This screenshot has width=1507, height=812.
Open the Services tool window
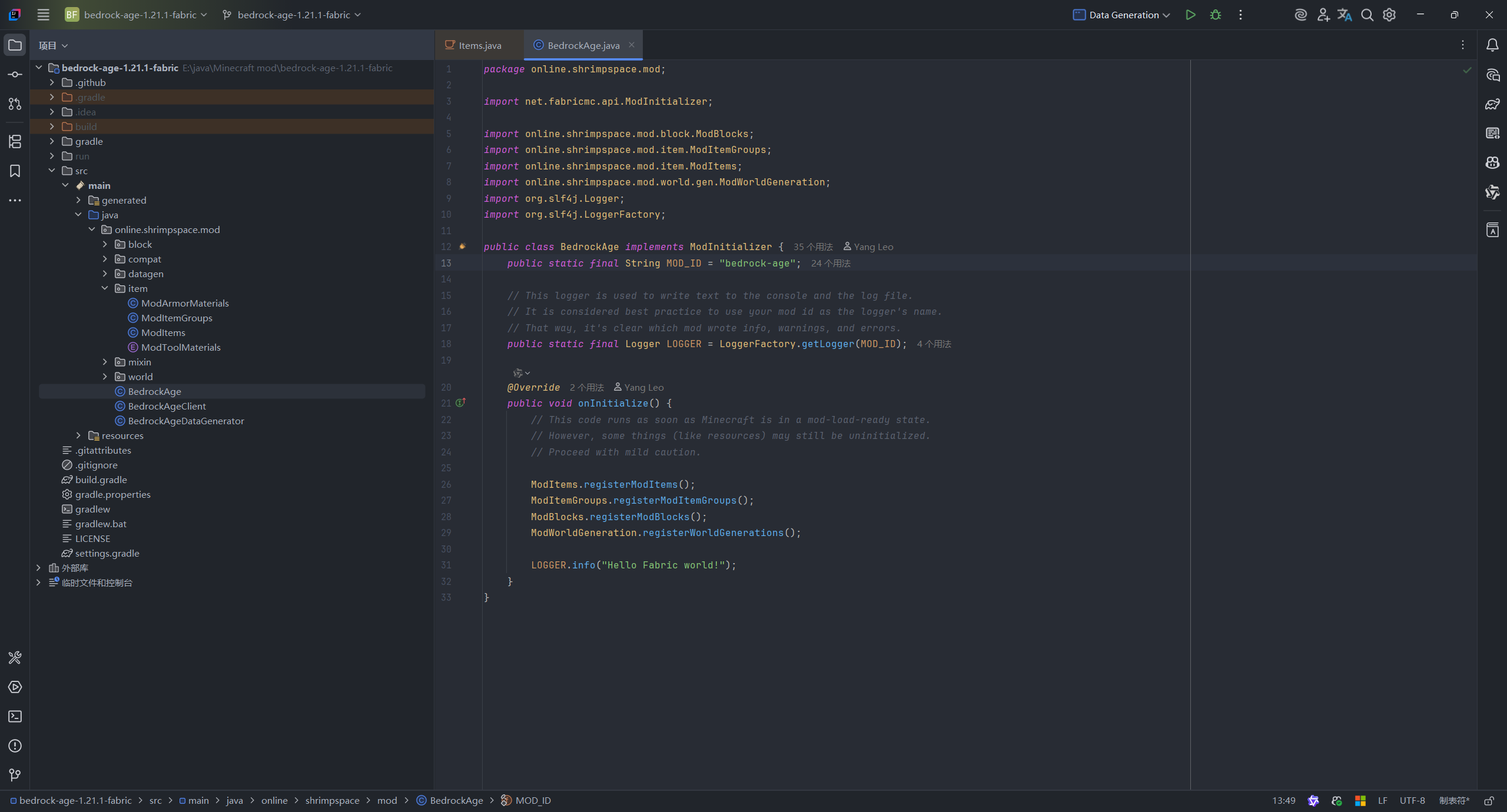(x=15, y=687)
